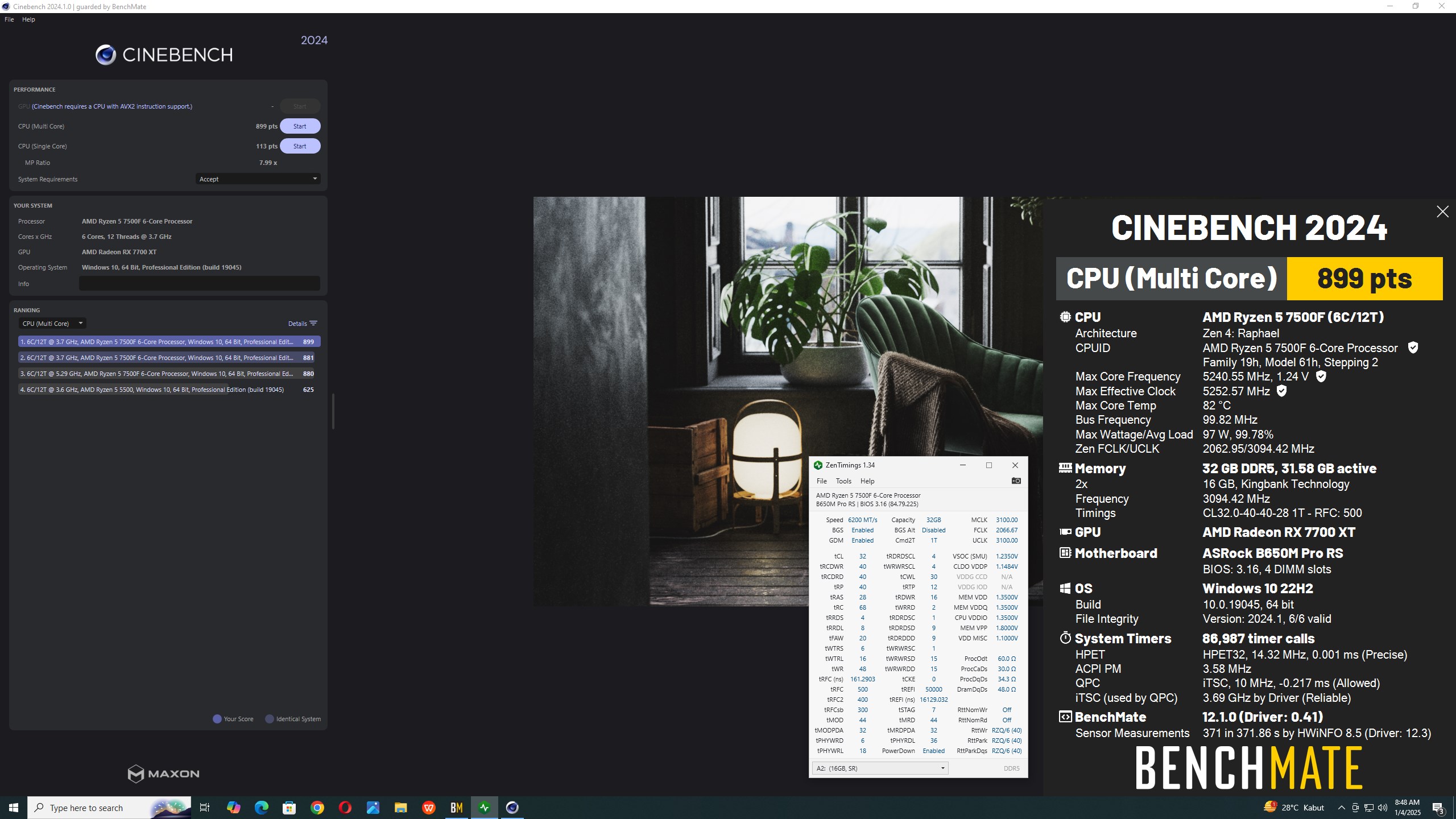Show hidden system tray icons

1342,808
